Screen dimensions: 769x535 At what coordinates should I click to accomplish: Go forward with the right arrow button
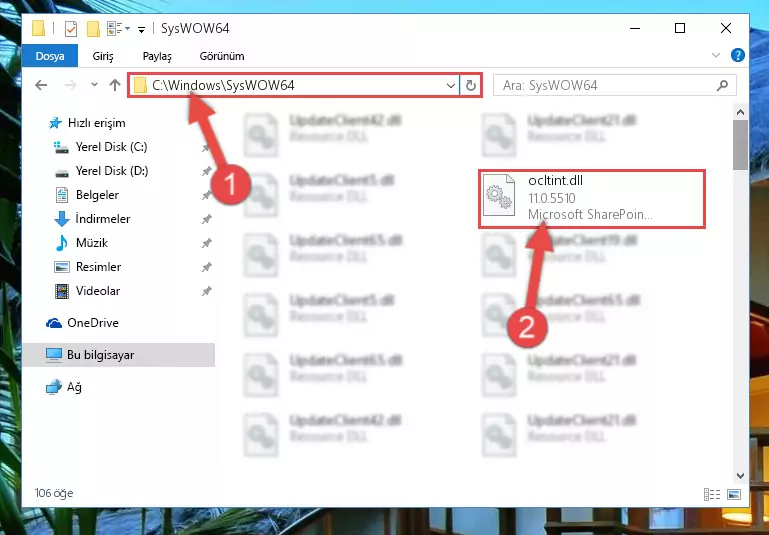coord(71,85)
